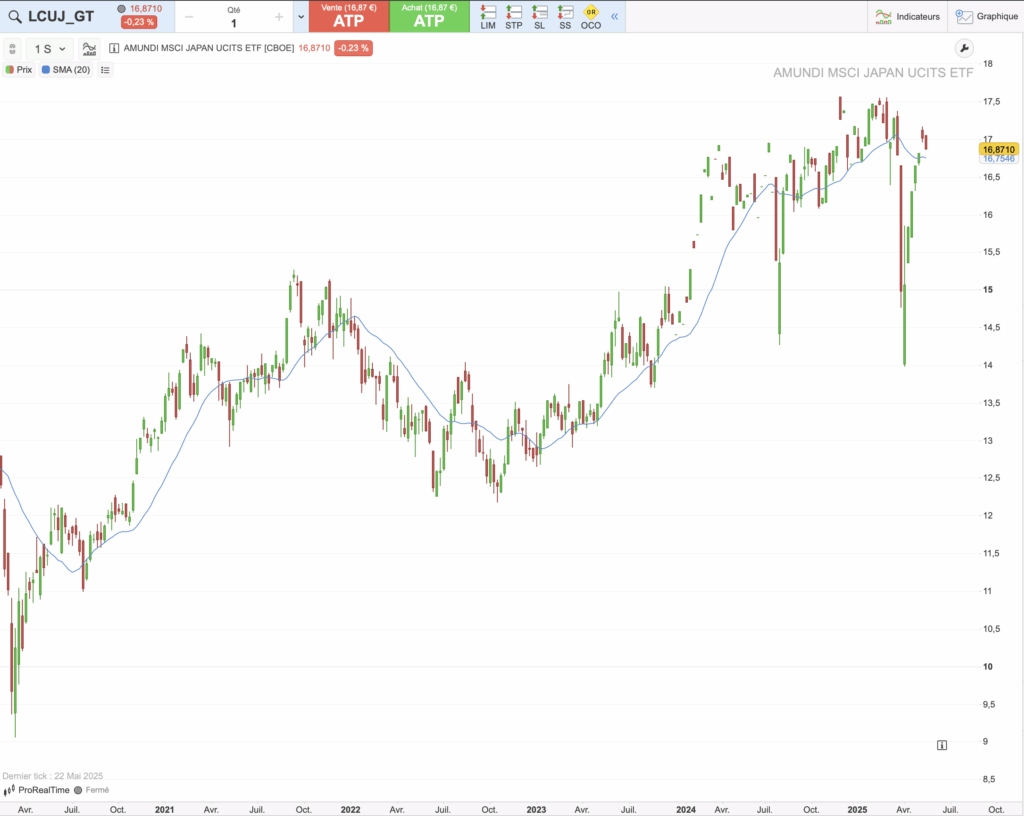Click the 2025 year label on time axis
Image resolution: width=1024 pixels, height=816 pixels.
click(x=857, y=809)
